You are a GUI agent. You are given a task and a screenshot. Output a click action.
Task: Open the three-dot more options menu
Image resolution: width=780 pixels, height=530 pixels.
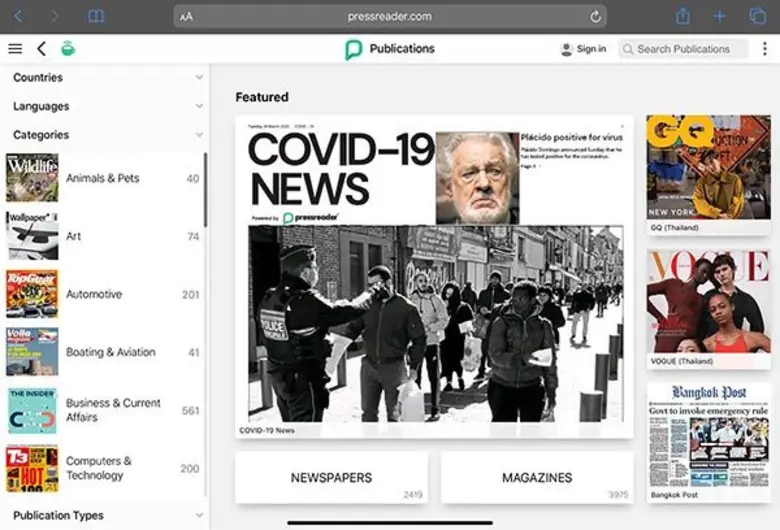coord(765,48)
